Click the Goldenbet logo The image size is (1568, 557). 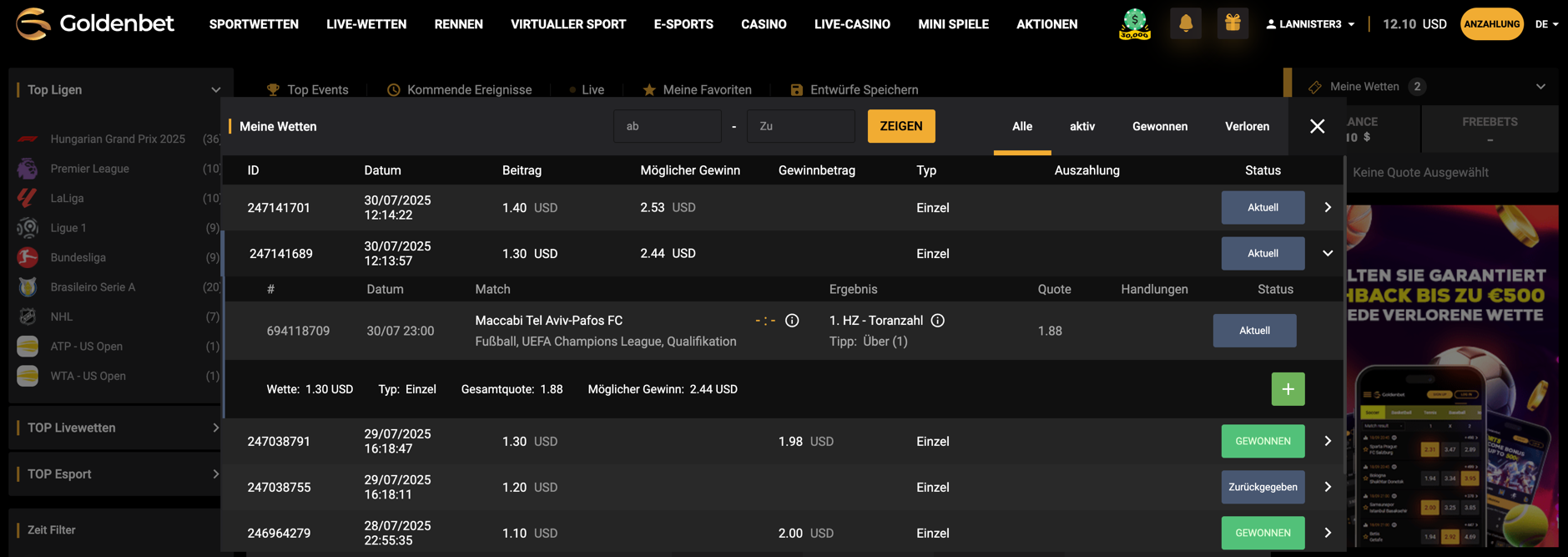pos(95,24)
